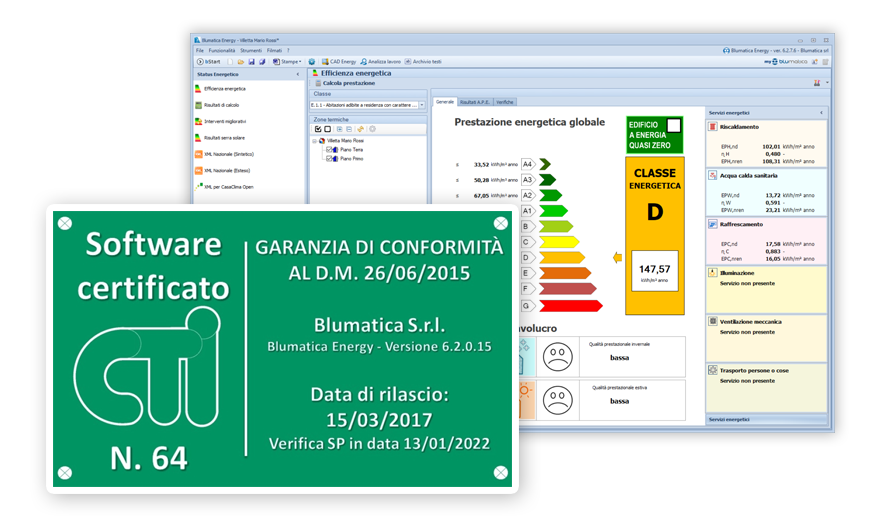Open the Classe building category combo box

coord(368,104)
